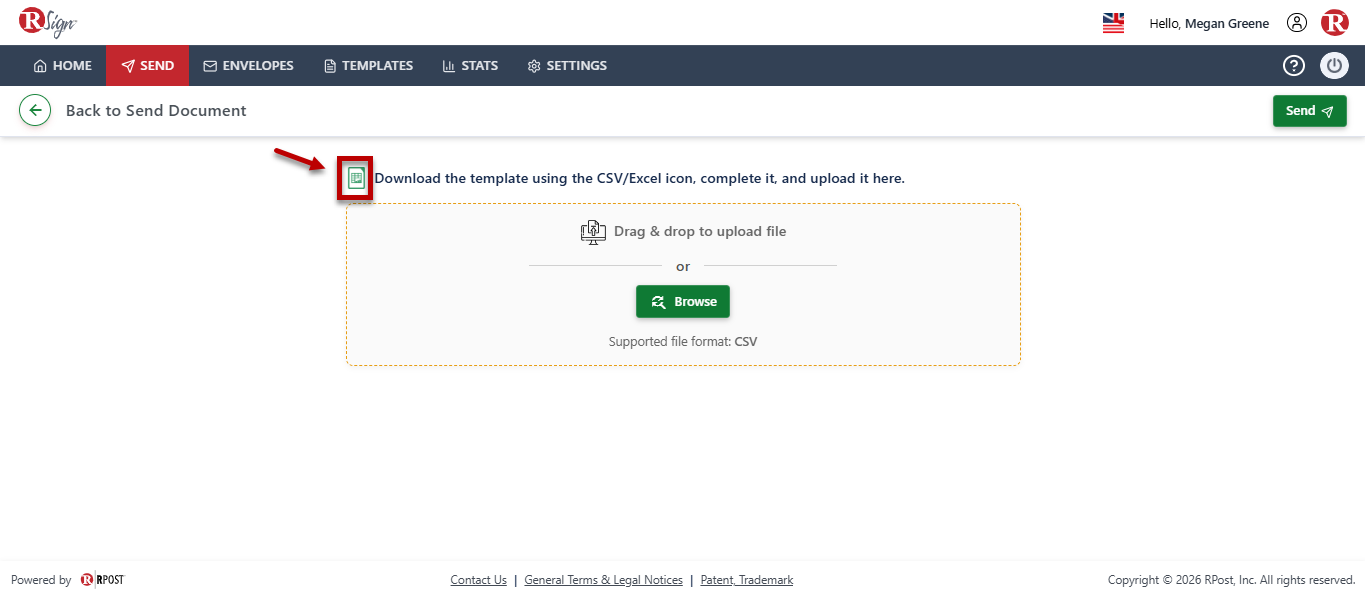Open the TEMPLATES menu
The height and width of the screenshot is (596, 1365).
point(368,66)
